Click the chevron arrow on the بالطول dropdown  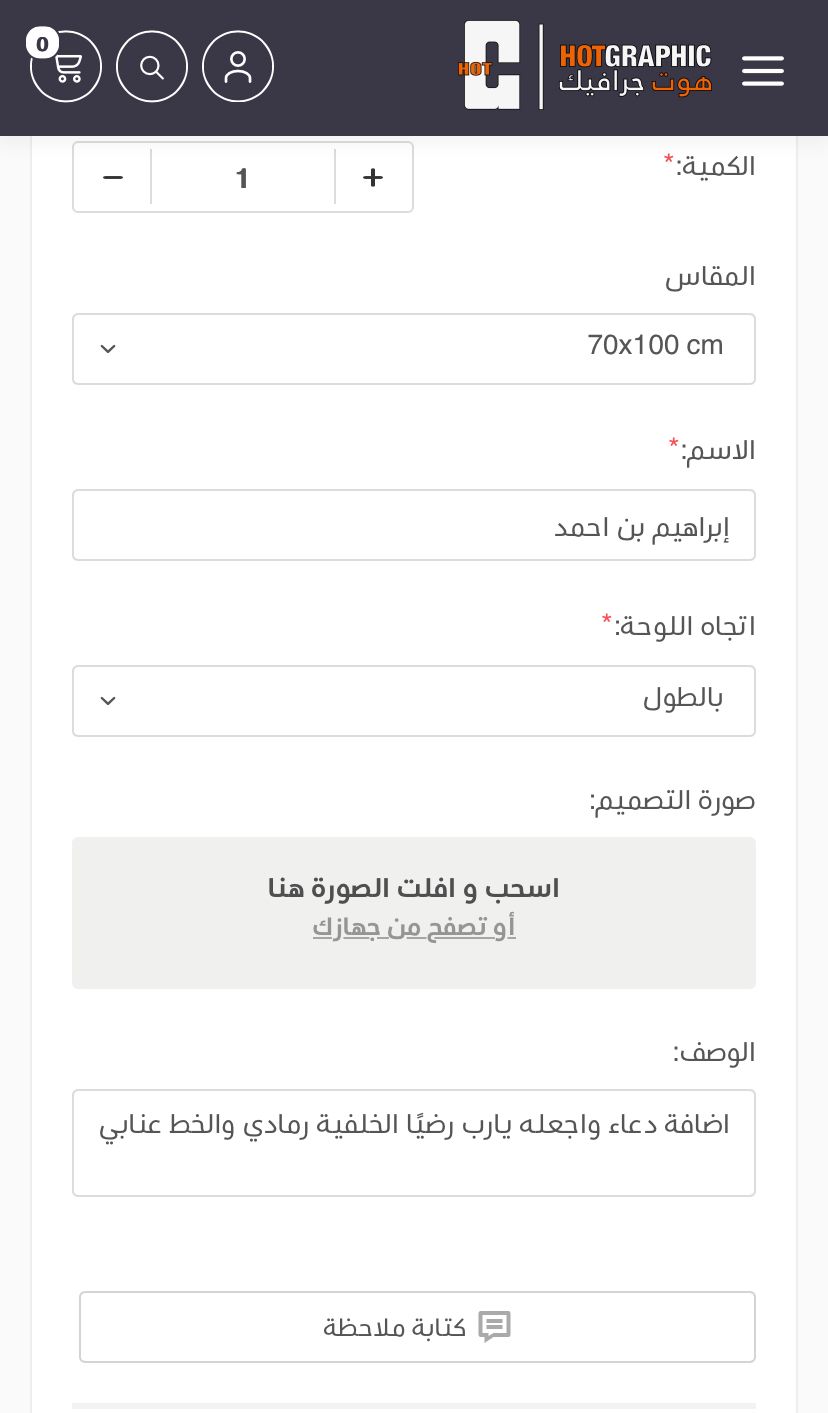(109, 700)
